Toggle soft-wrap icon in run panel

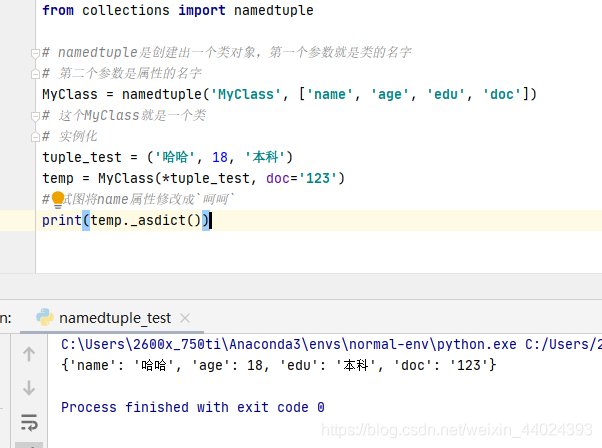[x=29, y=422]
